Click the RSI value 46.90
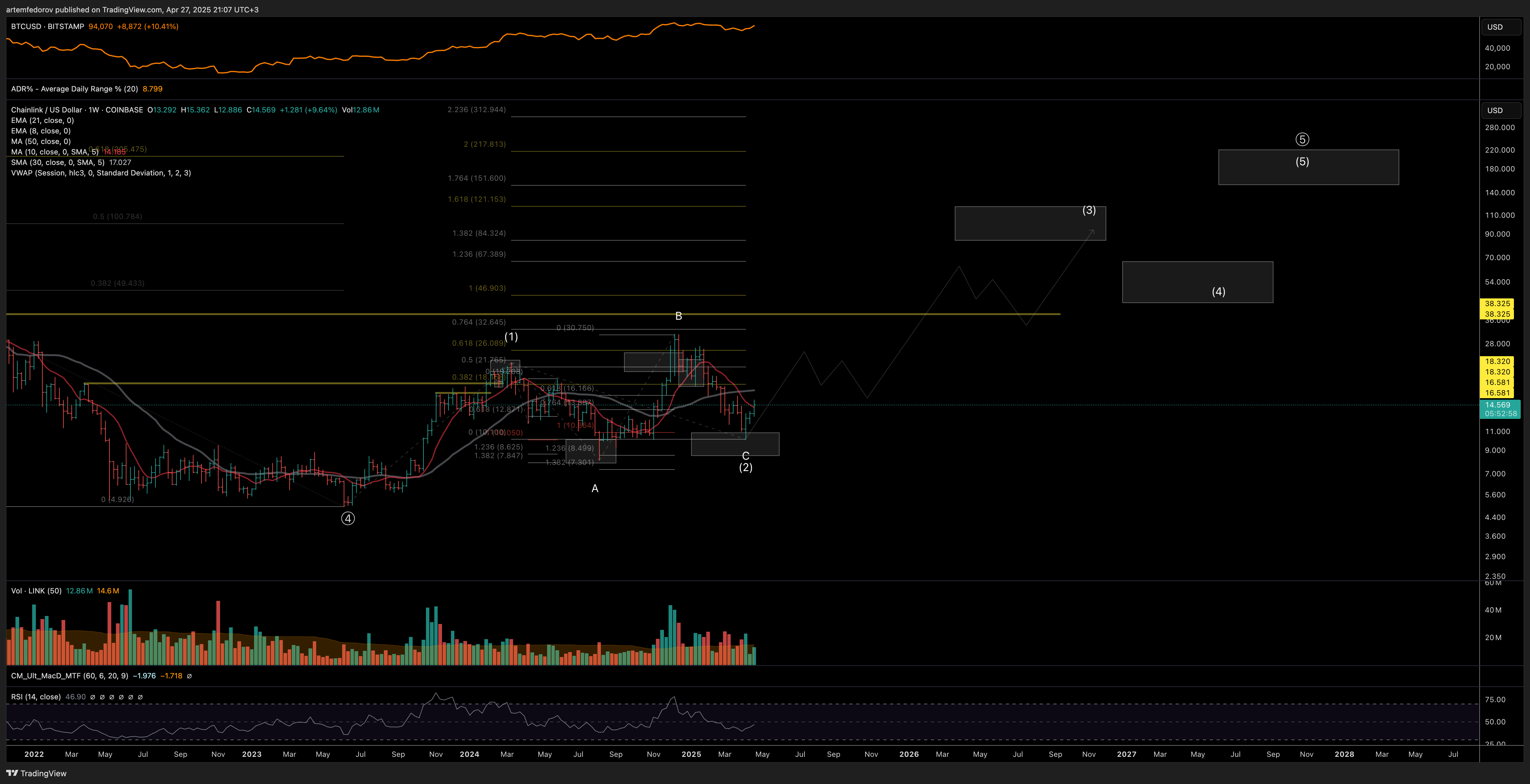The height and width of the screenshot is (784, 1530). [75, 697]
